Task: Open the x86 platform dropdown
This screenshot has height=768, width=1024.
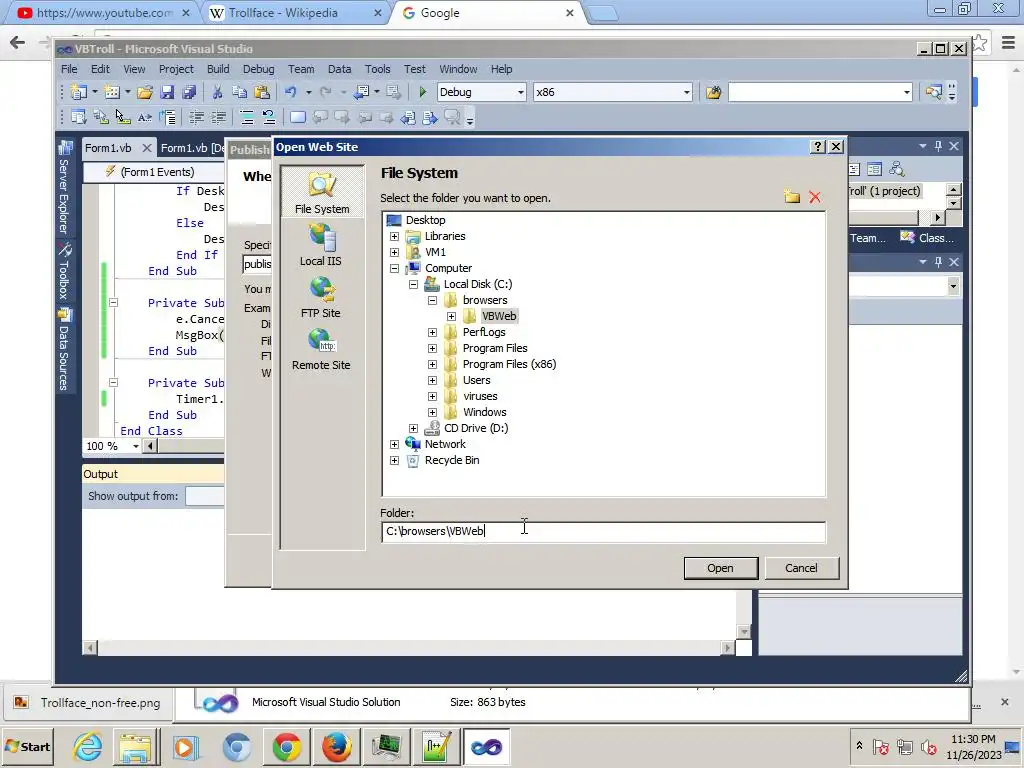Action: 686,92
